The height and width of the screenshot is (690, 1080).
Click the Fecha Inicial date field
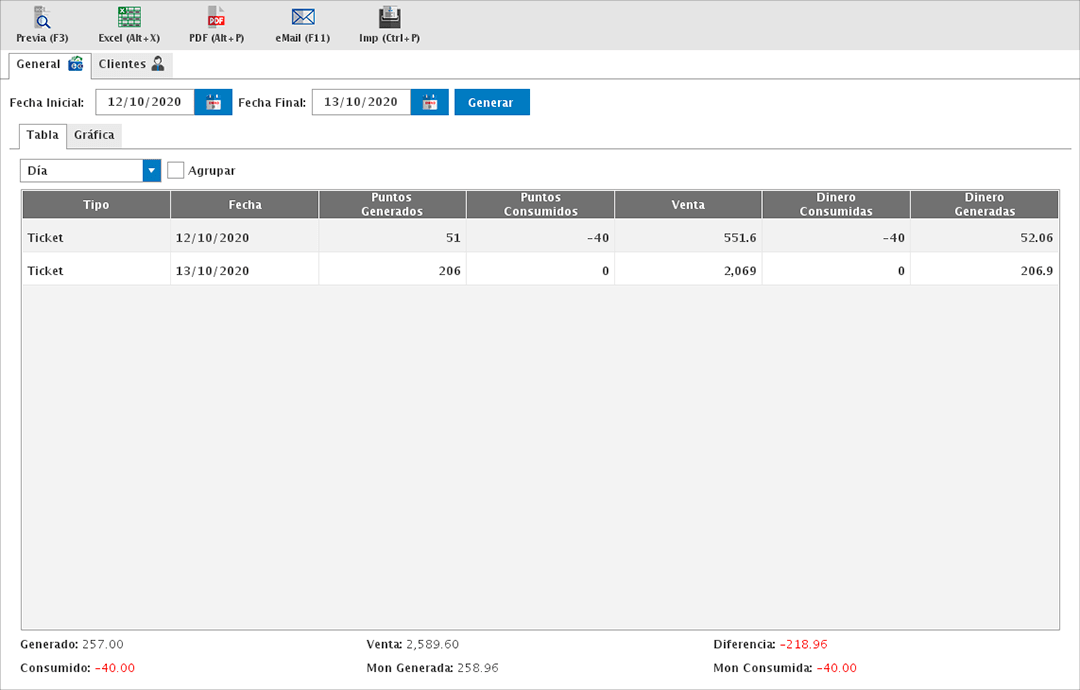pyautogui.click(x=144, y=102)
